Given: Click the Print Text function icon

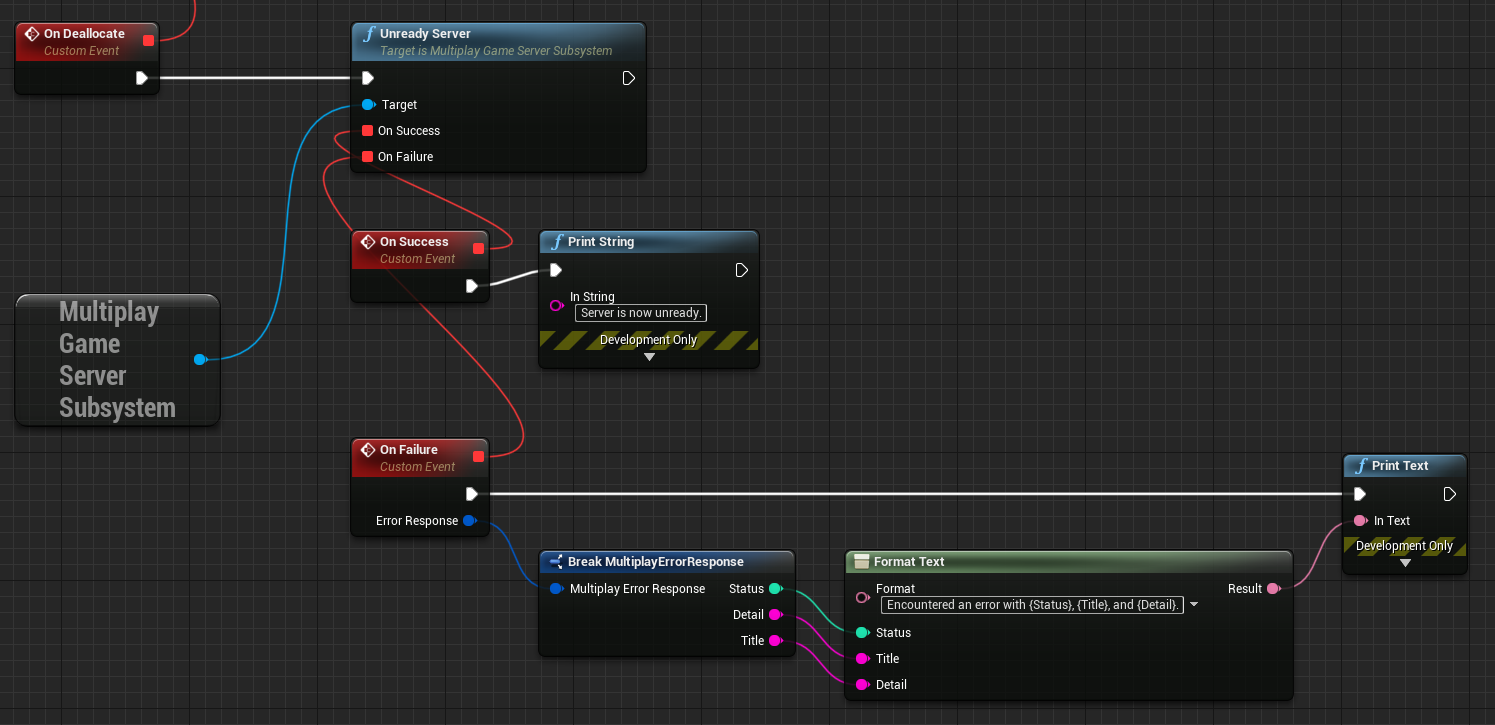Looking at the screenshot, I should [x=1361, y=465].
